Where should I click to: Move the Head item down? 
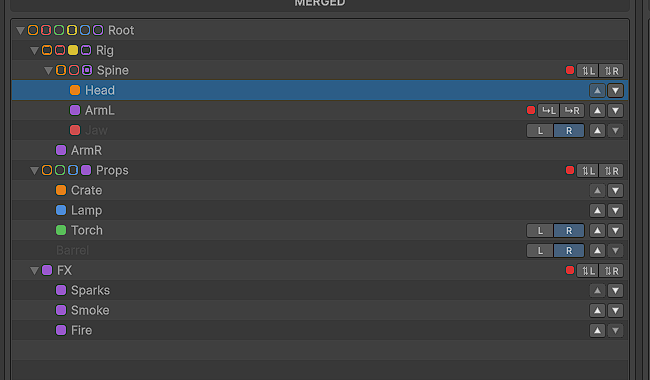click(x=616, y=90)
